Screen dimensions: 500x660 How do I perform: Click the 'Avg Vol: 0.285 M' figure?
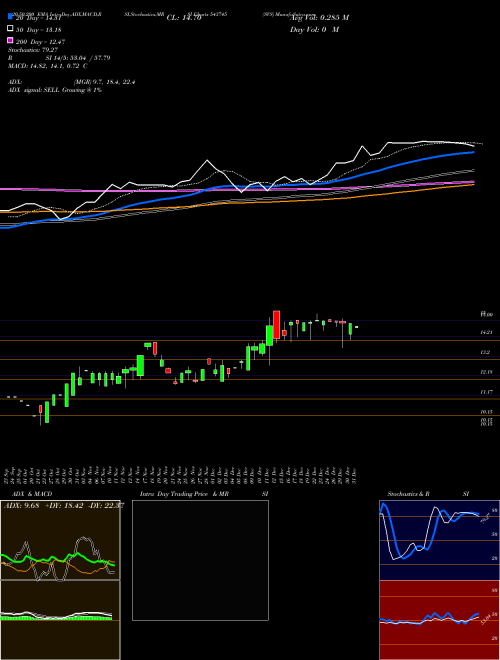320,18
